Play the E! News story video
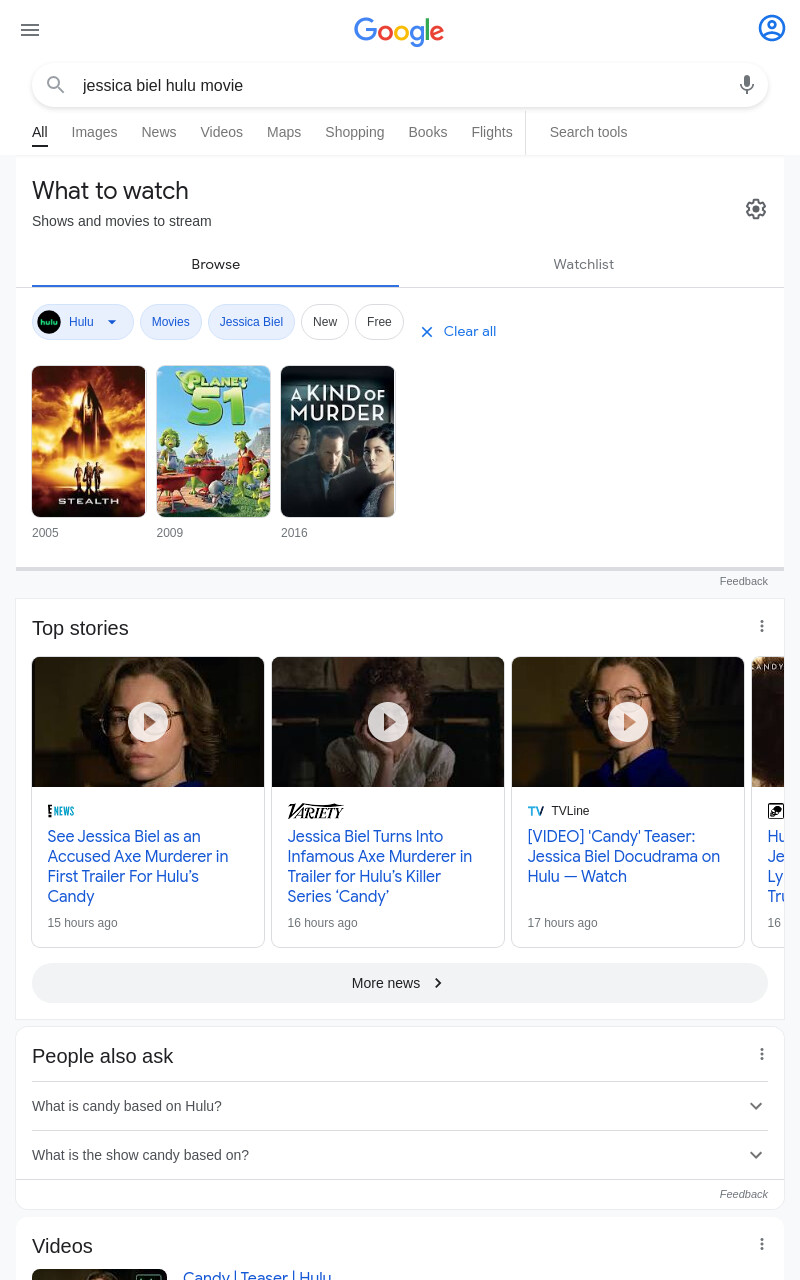The width and height of the screenshot is (800, 1280). [148, 722]
